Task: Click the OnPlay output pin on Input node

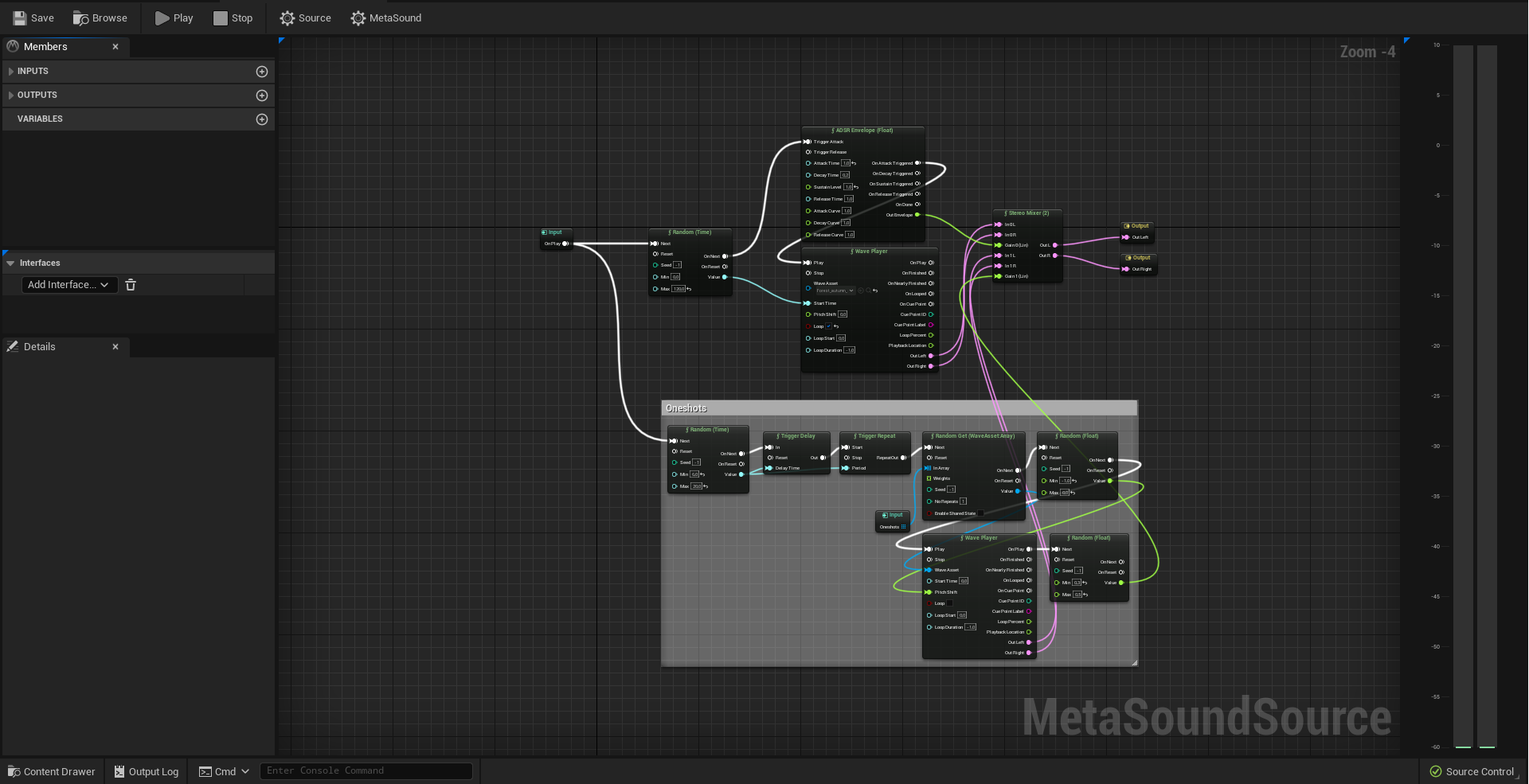Action: click(565, 244)
